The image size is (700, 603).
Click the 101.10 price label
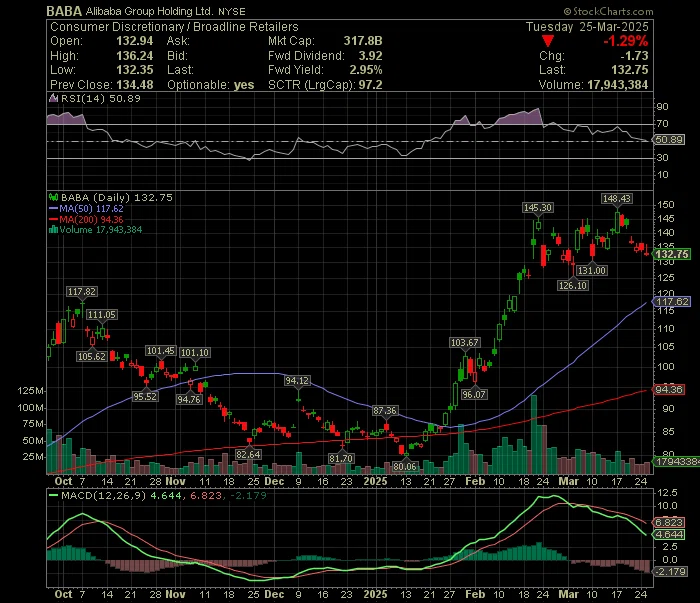[x=195, y=353]
